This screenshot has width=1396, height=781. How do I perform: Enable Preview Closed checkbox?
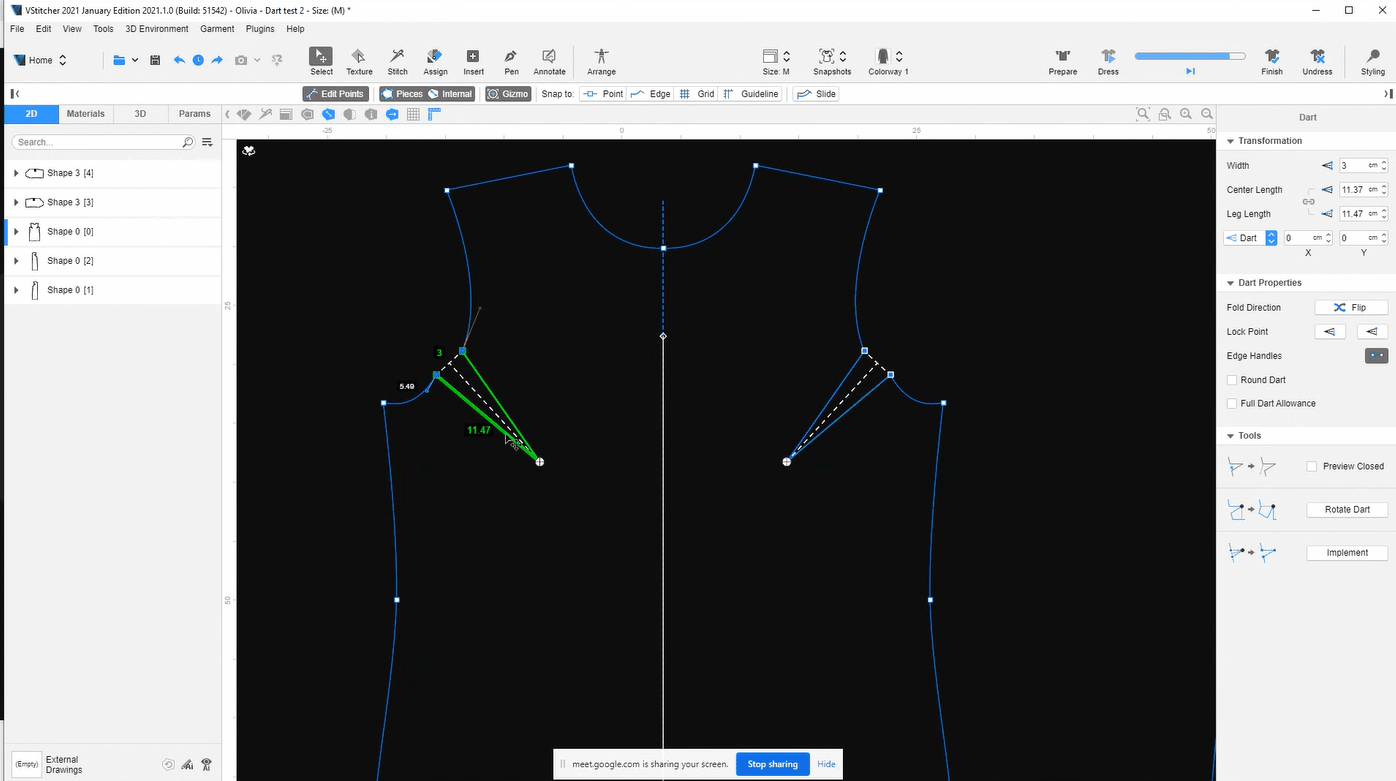click(x=1312, y=466)
